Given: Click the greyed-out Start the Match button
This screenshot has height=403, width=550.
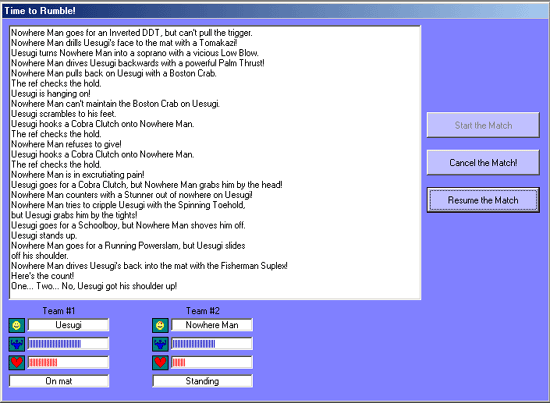Looking at the screenshot, I should [x=483, y=125].
